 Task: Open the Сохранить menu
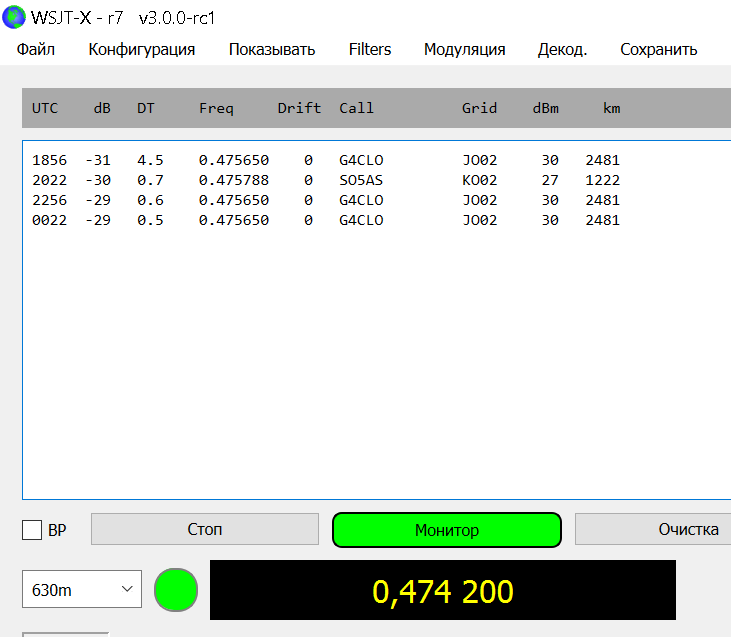[658, 49]
